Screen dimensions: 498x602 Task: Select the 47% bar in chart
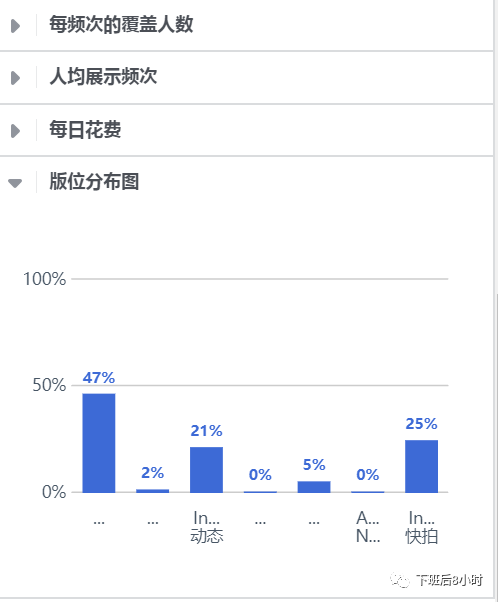click(99, 443)
